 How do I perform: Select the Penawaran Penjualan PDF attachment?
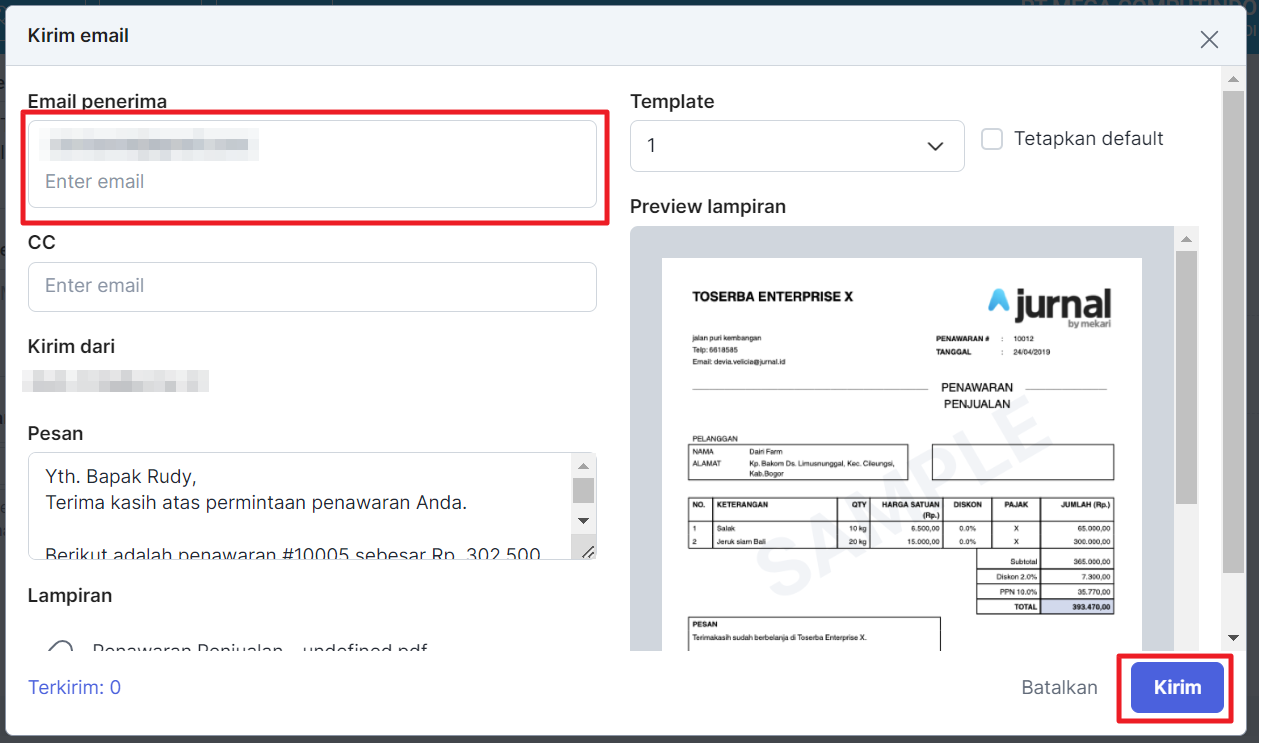pos(61,648)
